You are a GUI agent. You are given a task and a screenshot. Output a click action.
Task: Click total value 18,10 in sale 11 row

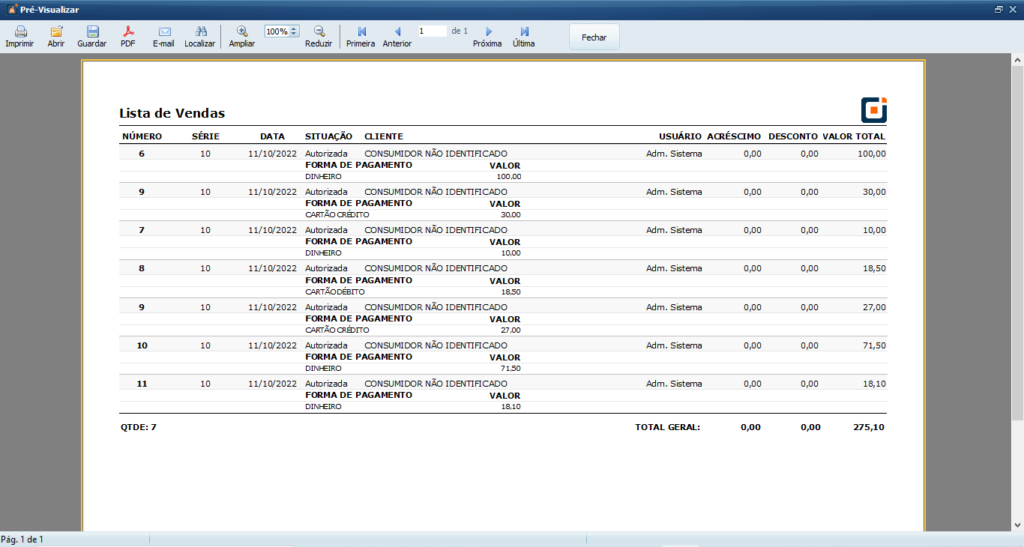[x=874, y=384]
